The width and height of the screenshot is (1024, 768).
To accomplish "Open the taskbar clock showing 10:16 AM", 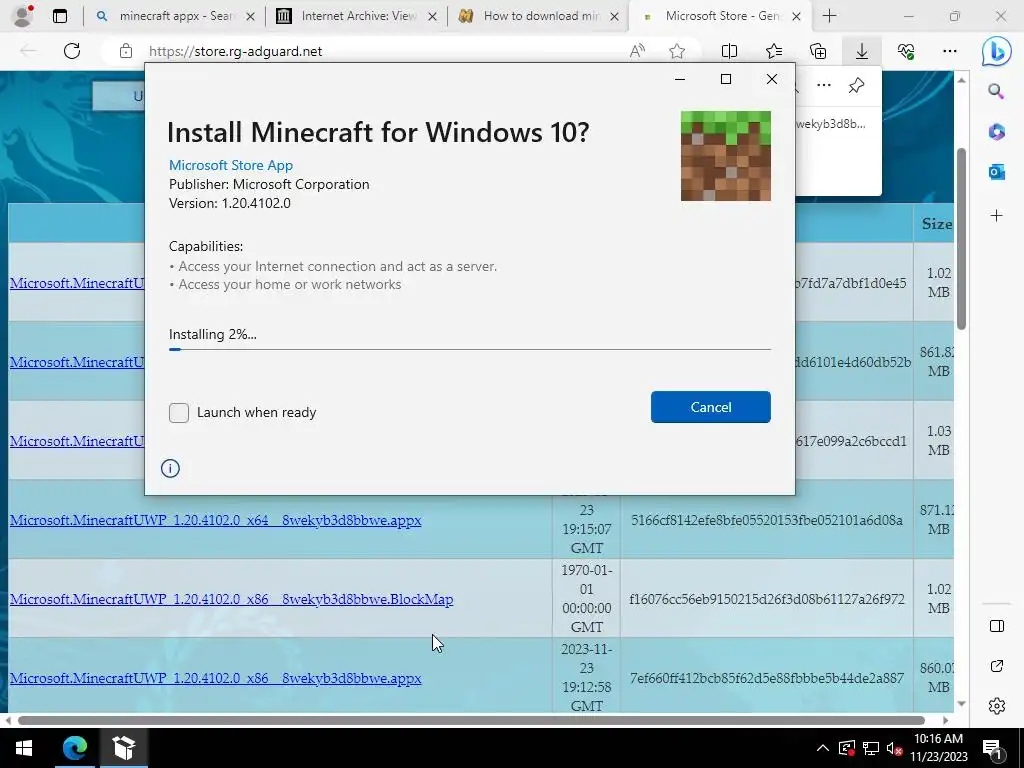I will [x=938, y=748].
